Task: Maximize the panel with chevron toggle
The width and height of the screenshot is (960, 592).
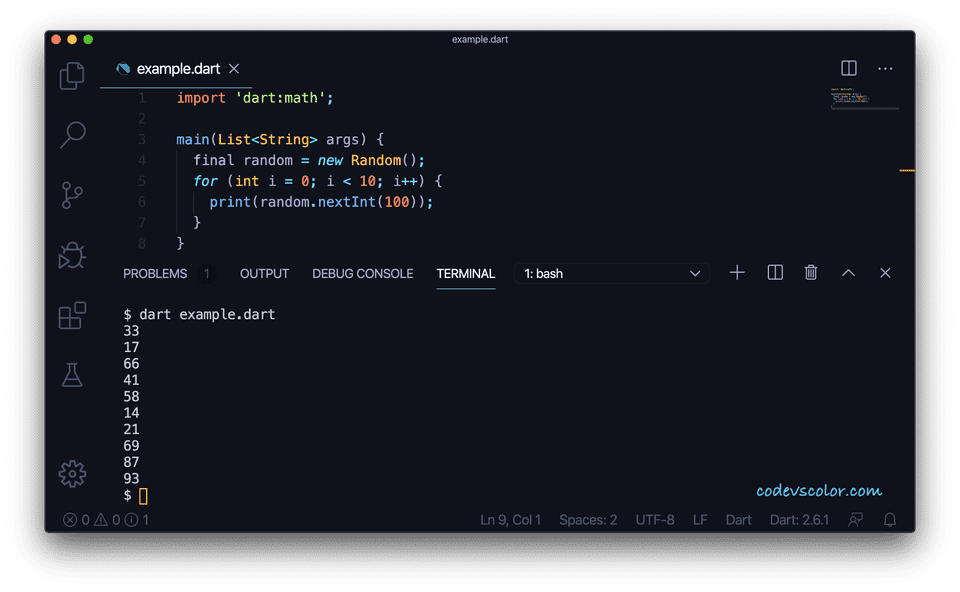Action: (848, 272)
